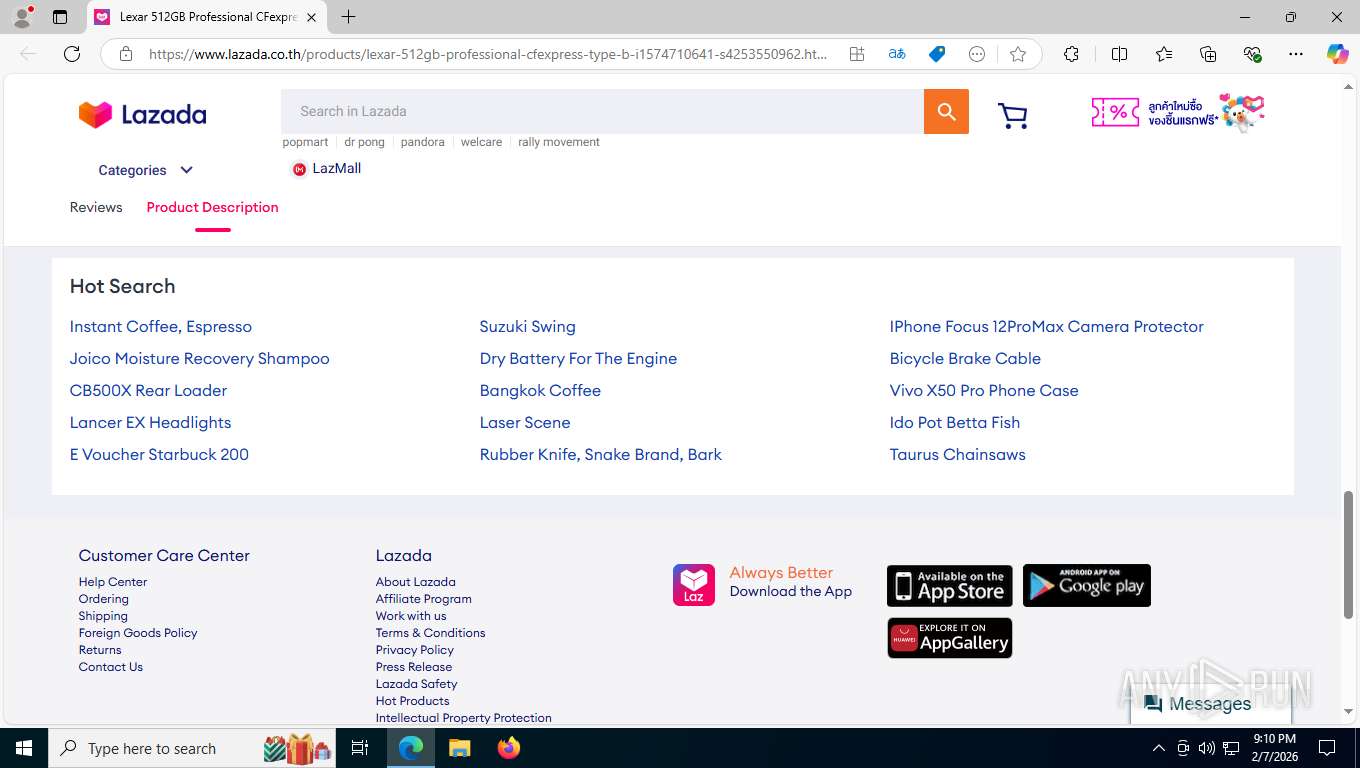The image size is (1360, 768).
Task: Open favorites list icon
Action: click(x=1164, y=54)
